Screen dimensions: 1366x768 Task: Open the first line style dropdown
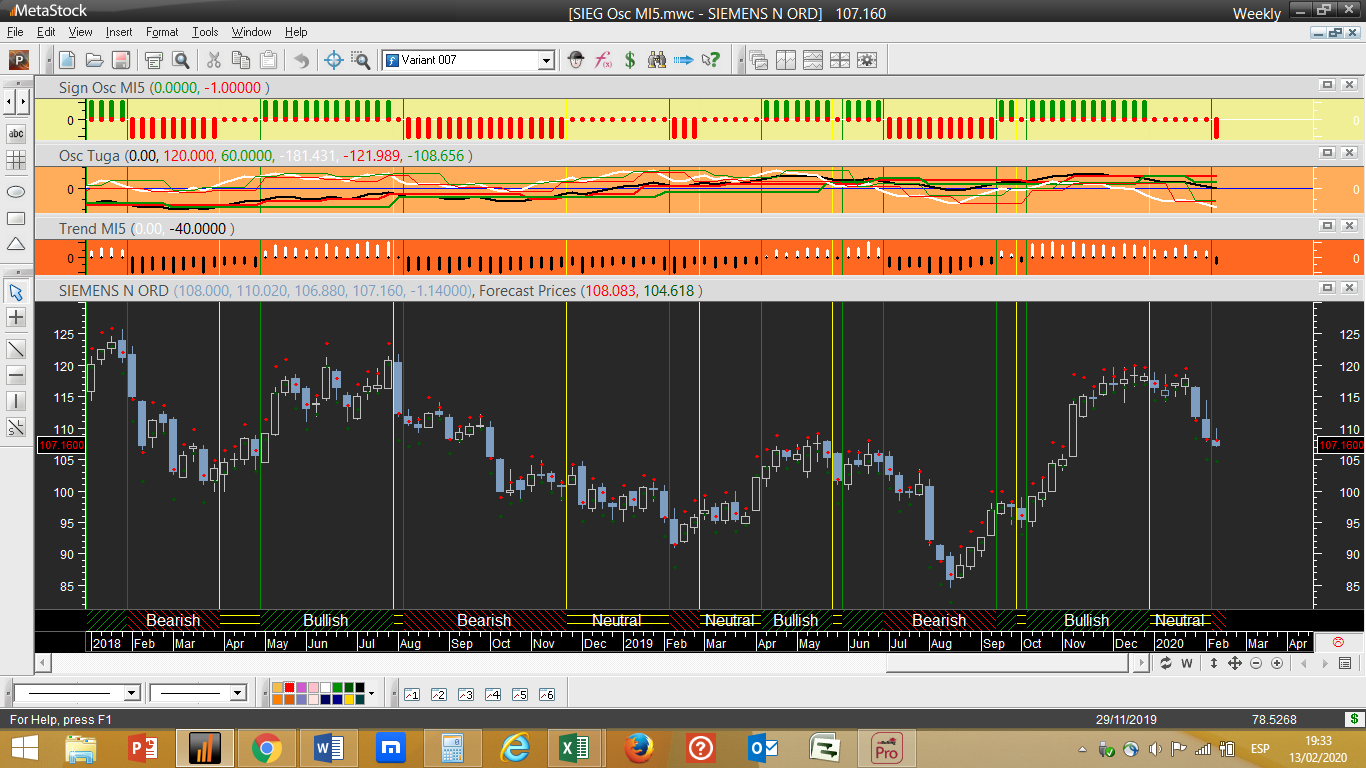(131, 693)
